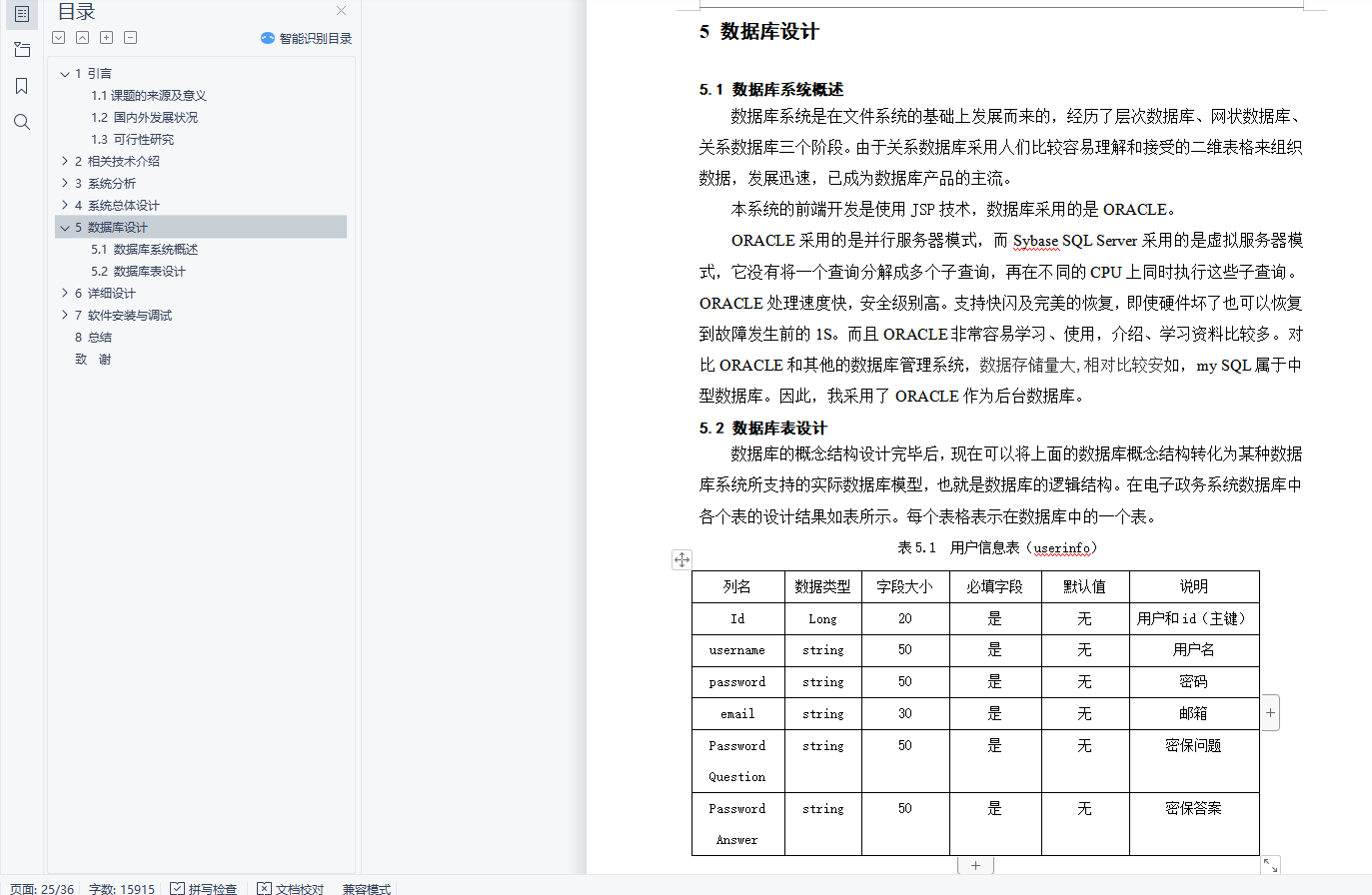
Task: Click the table resize handle at bottom-right corner
Action: 1270,865
